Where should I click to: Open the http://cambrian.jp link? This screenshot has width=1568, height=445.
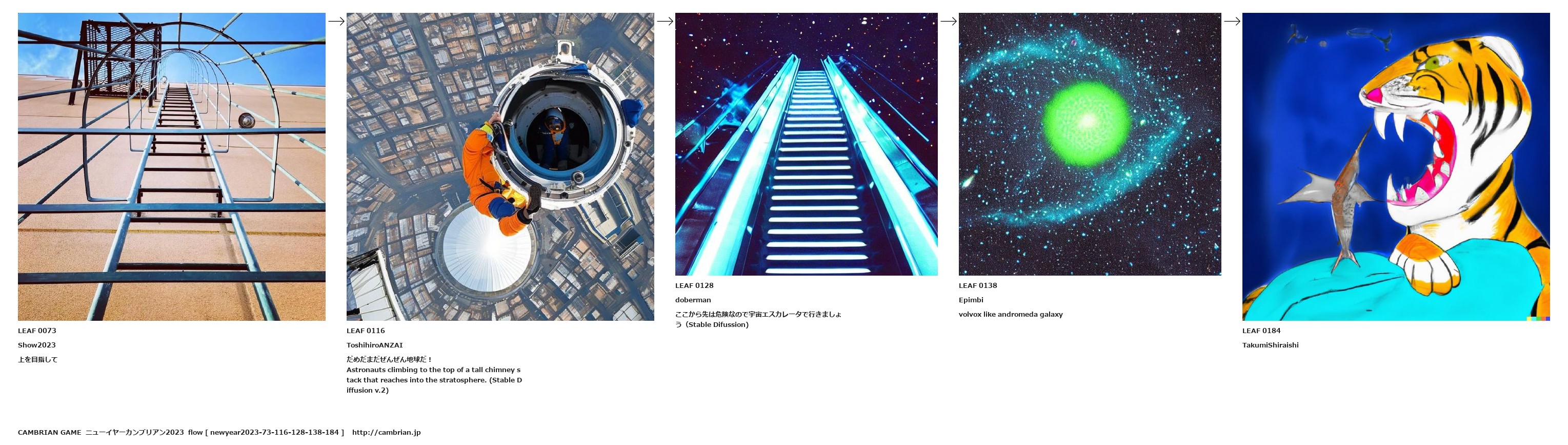point(386,432)
